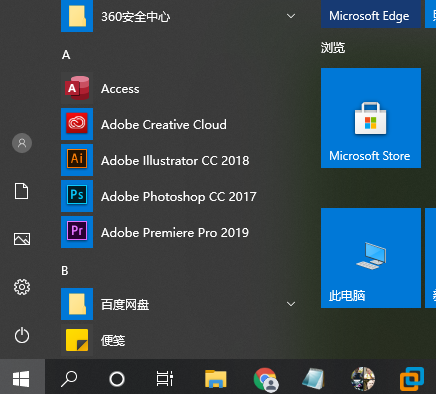
Task: Open Settings gear icon
Action: point(22,287)
